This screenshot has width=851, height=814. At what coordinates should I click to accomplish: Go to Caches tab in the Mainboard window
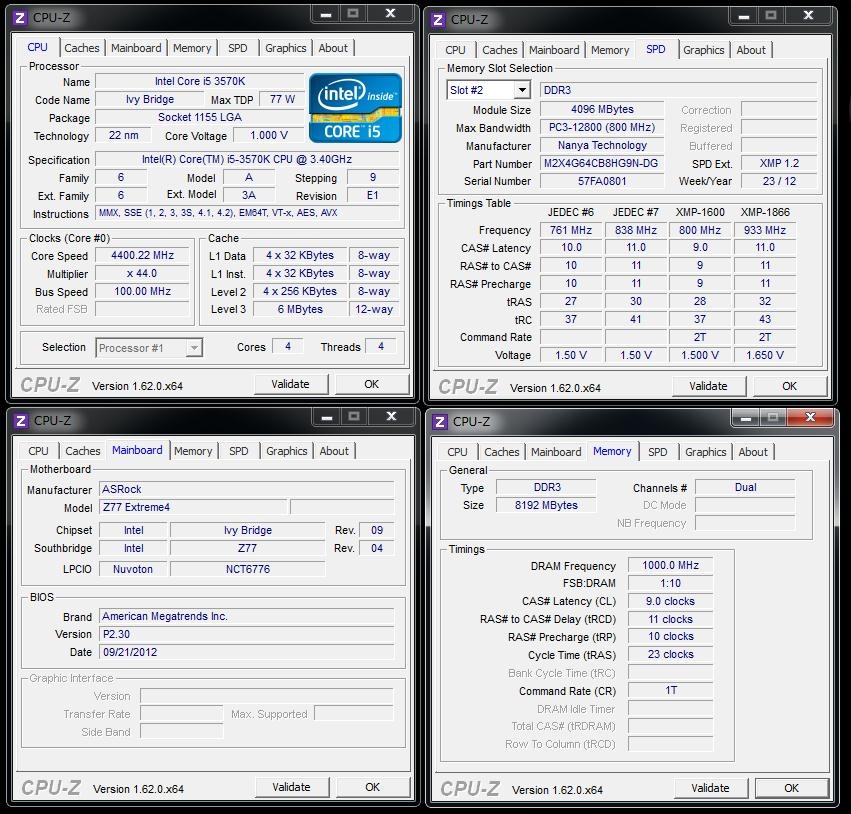click(x=82, y=451)
